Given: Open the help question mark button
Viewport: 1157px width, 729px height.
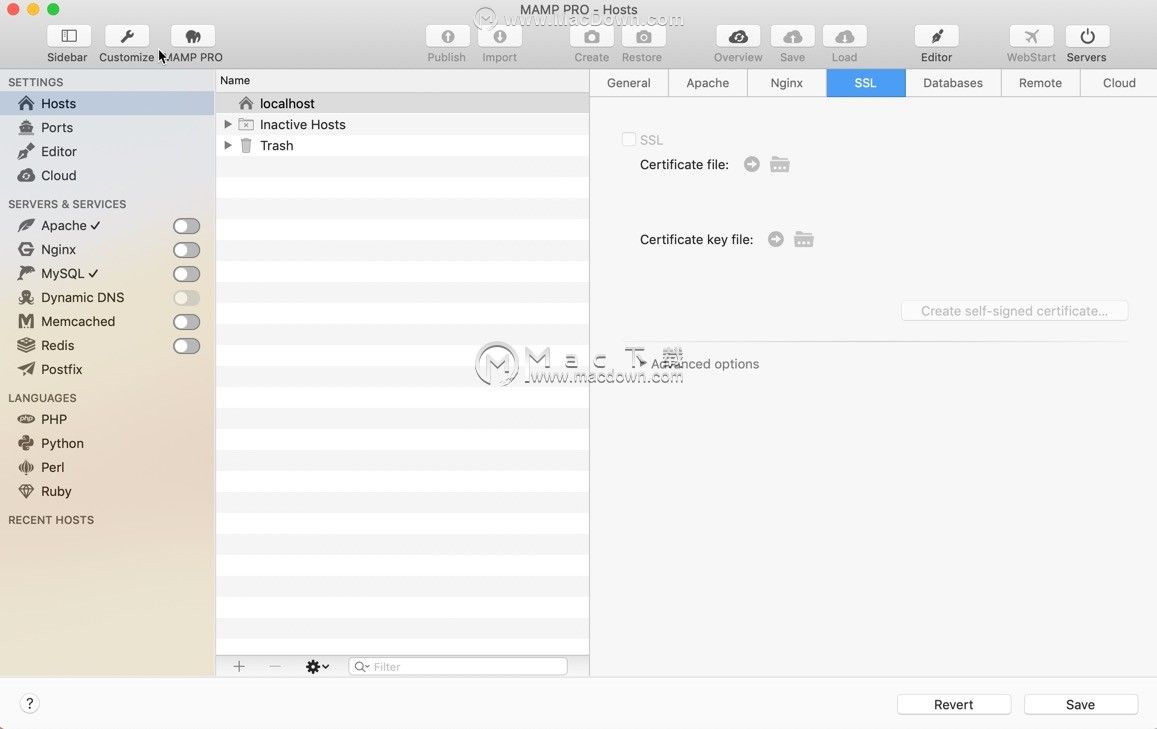Looking at the screenshot, I should tap(30, 703).
